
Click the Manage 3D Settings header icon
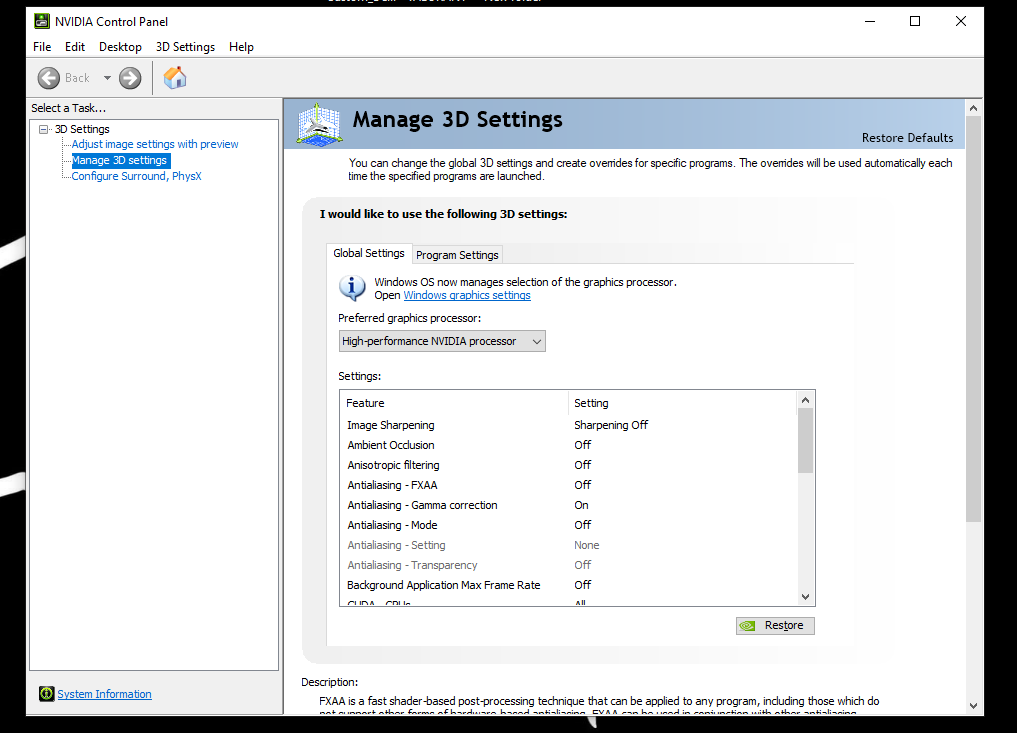tap(318, 124)
